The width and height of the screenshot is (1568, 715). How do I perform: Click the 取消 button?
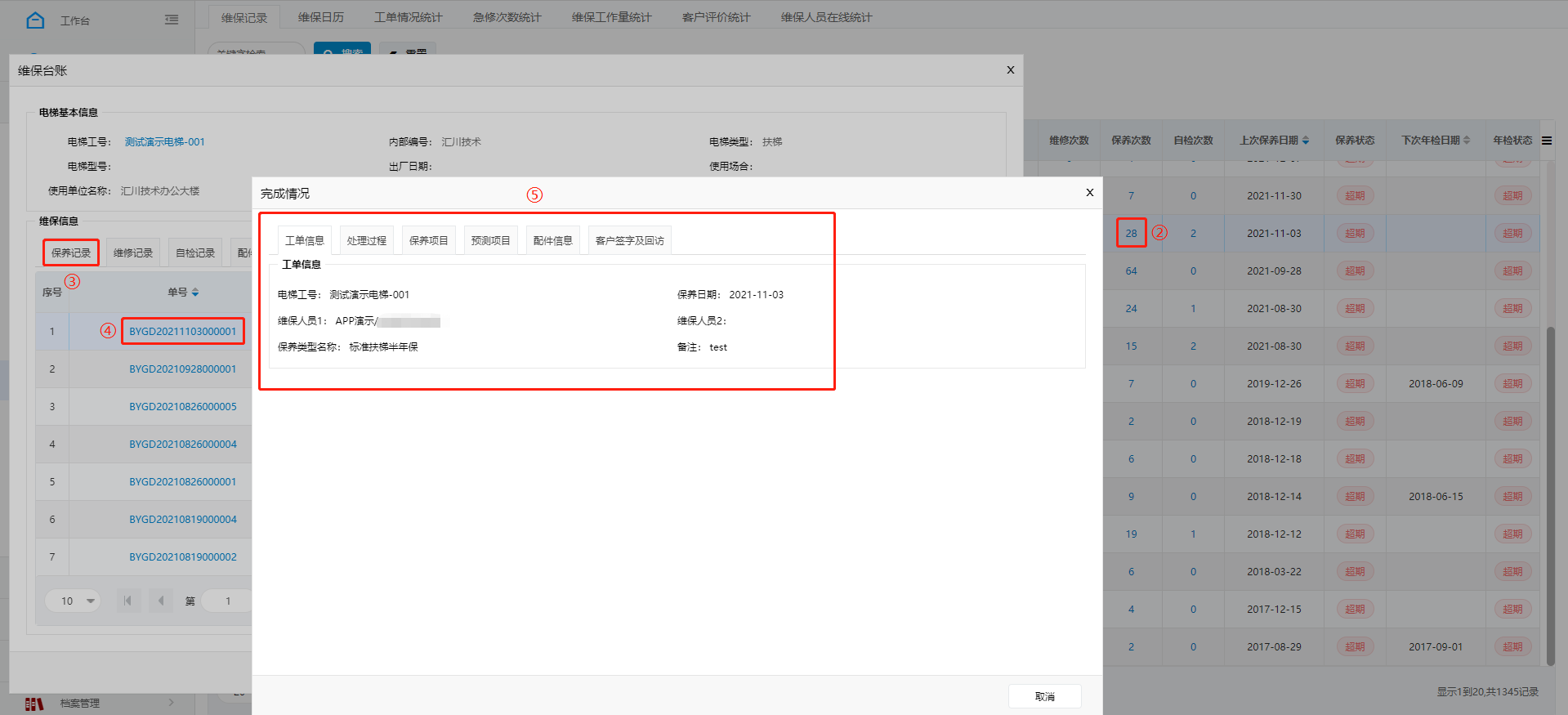click(1044, 696)
